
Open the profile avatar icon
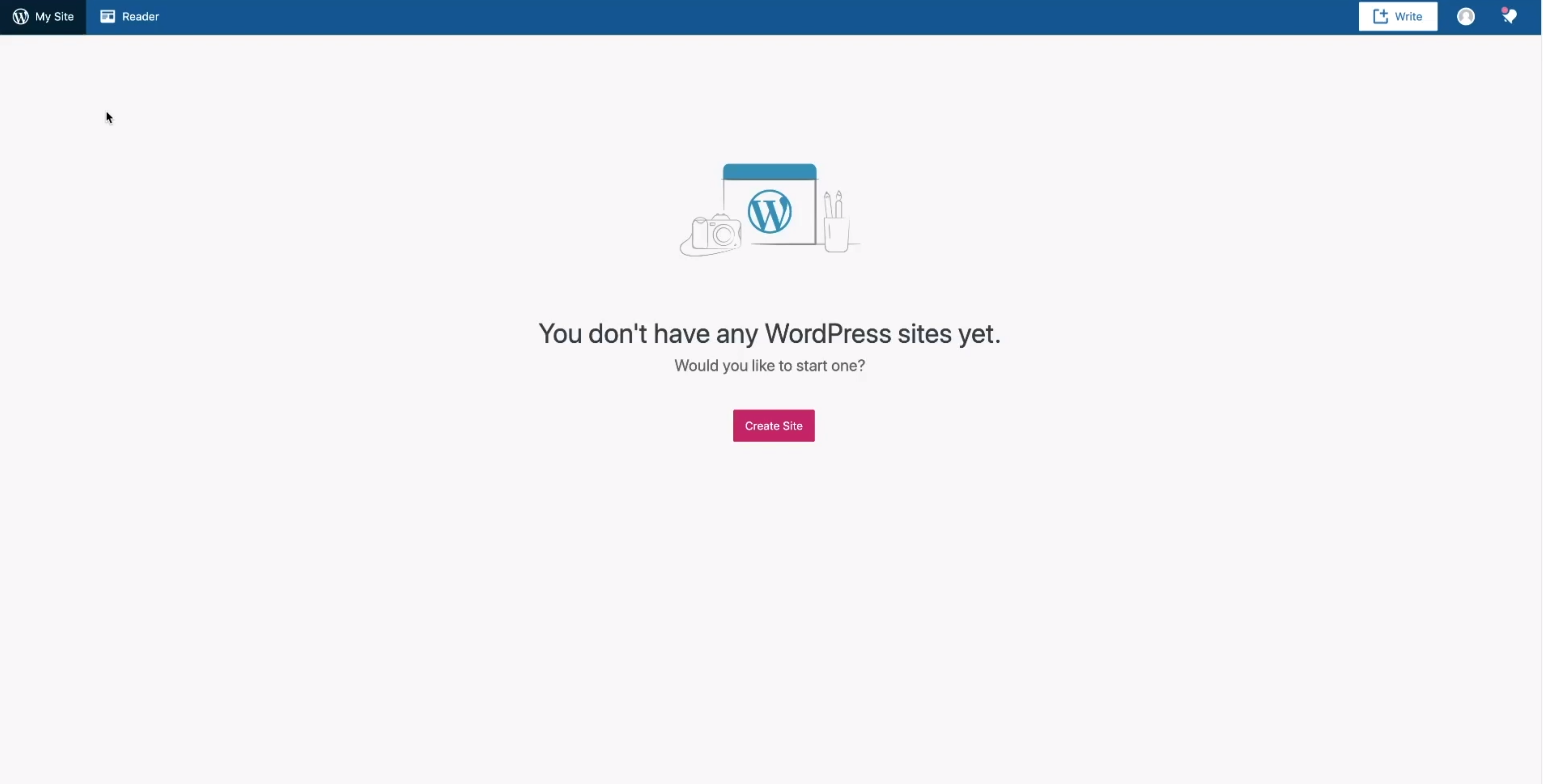(x=1466, y=17)
